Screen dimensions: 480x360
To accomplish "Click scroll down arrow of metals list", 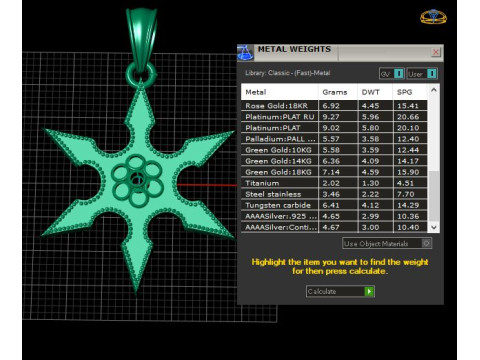I will [x=434, y=227].
